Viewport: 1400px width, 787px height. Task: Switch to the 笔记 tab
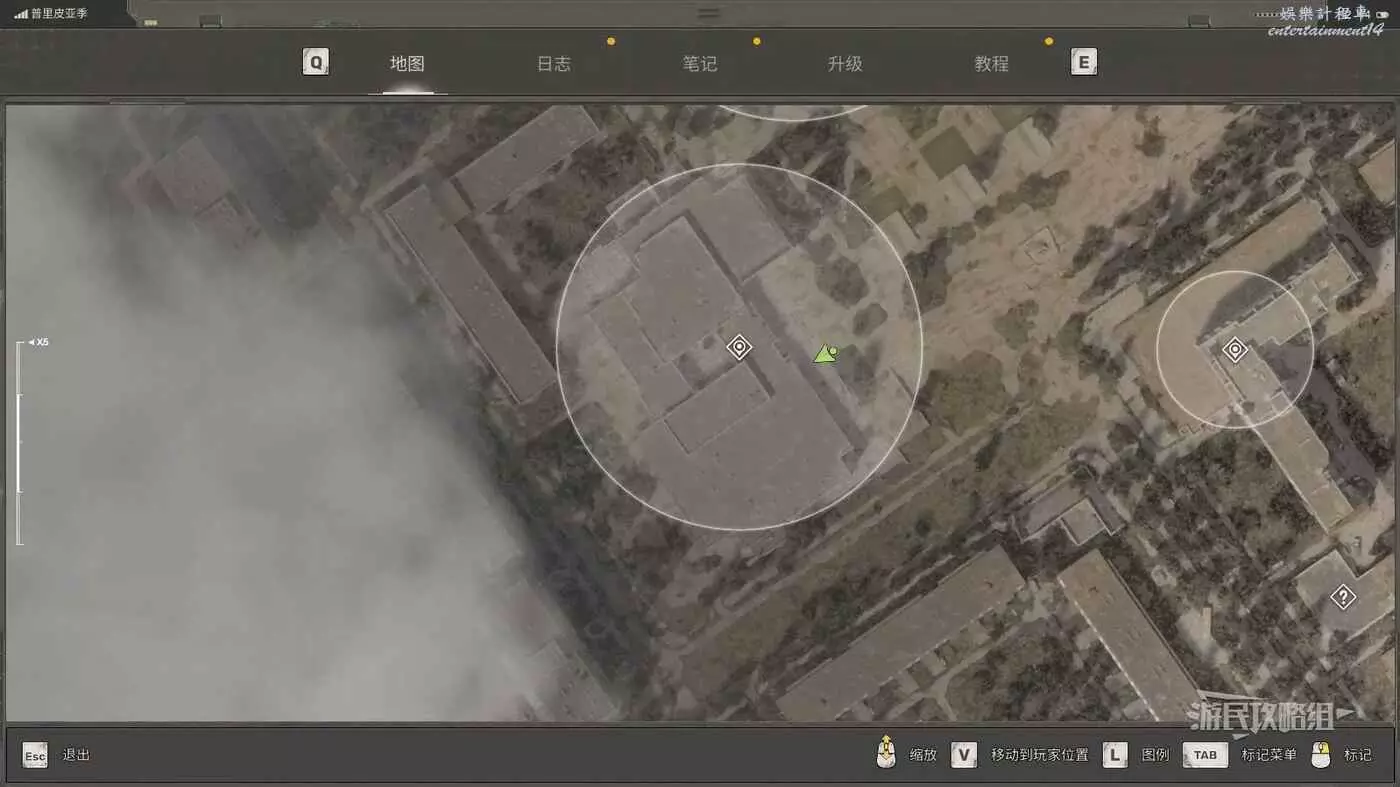700,64
